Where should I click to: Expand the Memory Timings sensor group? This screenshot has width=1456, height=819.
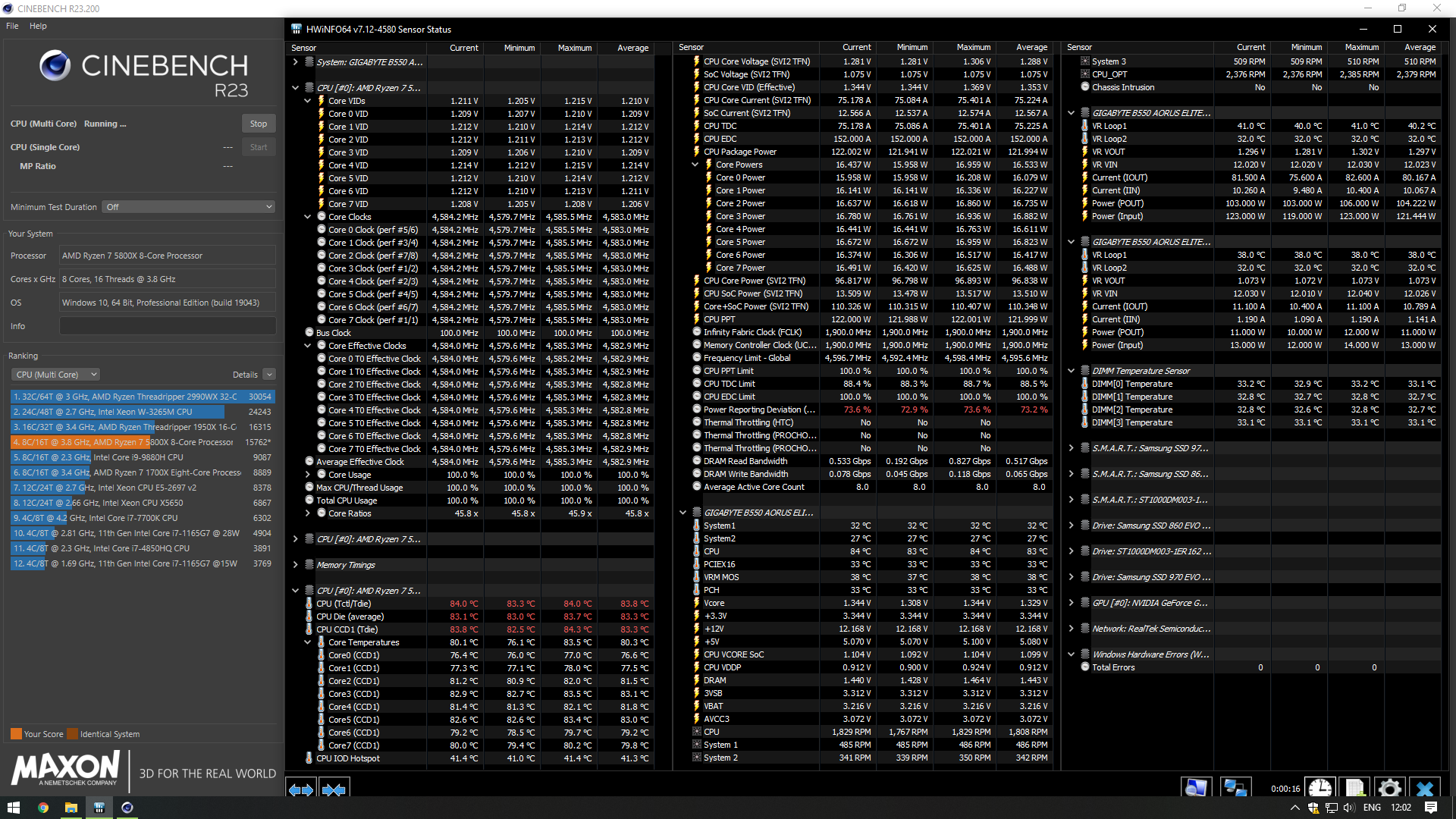(296, 565)
